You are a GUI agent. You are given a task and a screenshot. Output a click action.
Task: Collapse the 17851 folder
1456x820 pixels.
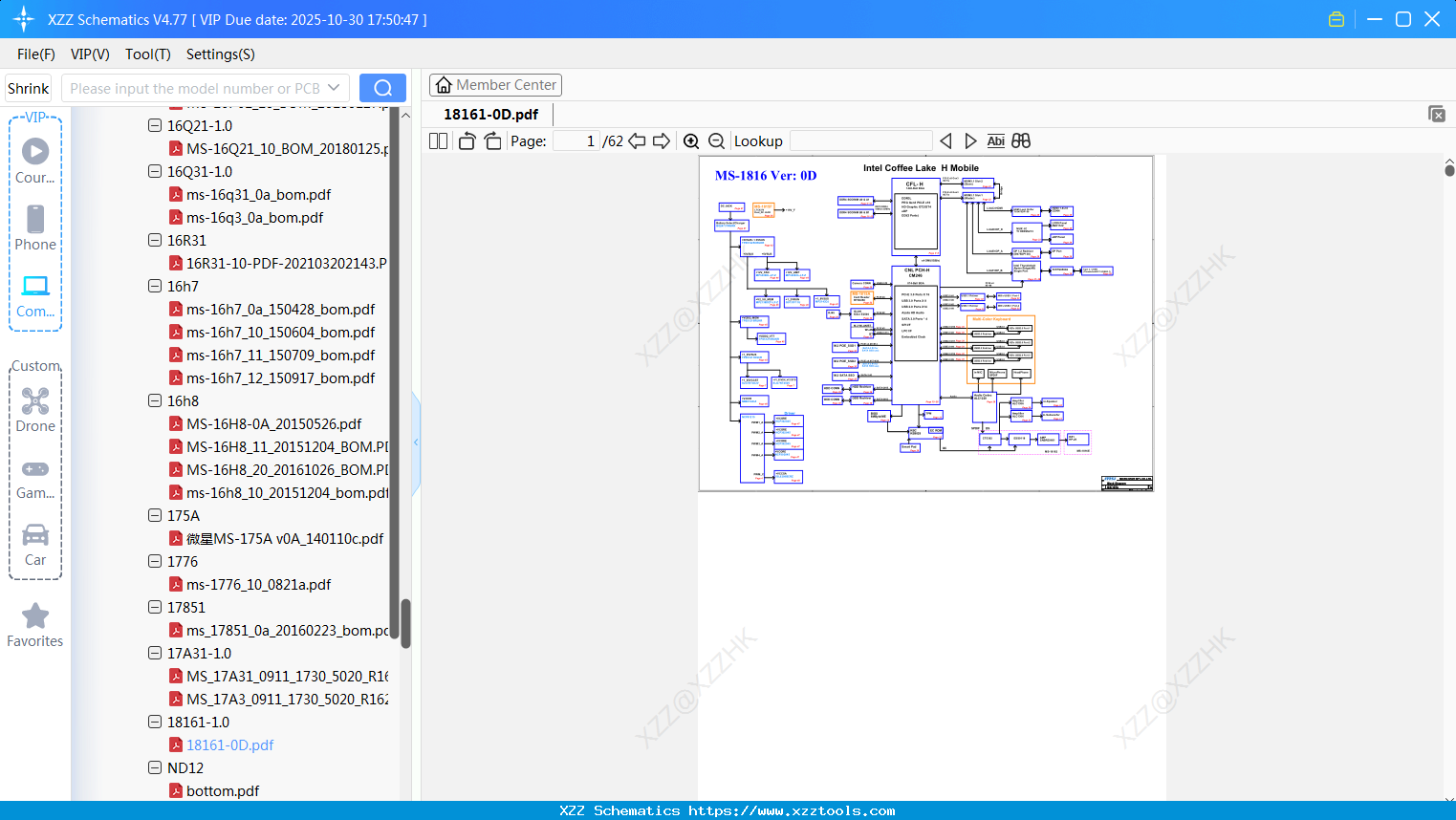click(155, 607)
